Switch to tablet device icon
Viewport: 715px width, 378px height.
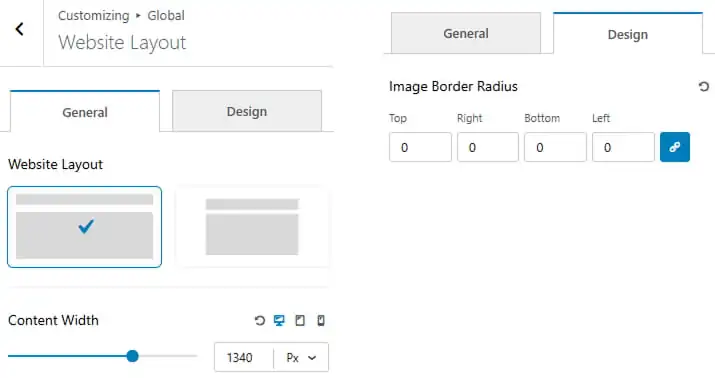point(300,321)
